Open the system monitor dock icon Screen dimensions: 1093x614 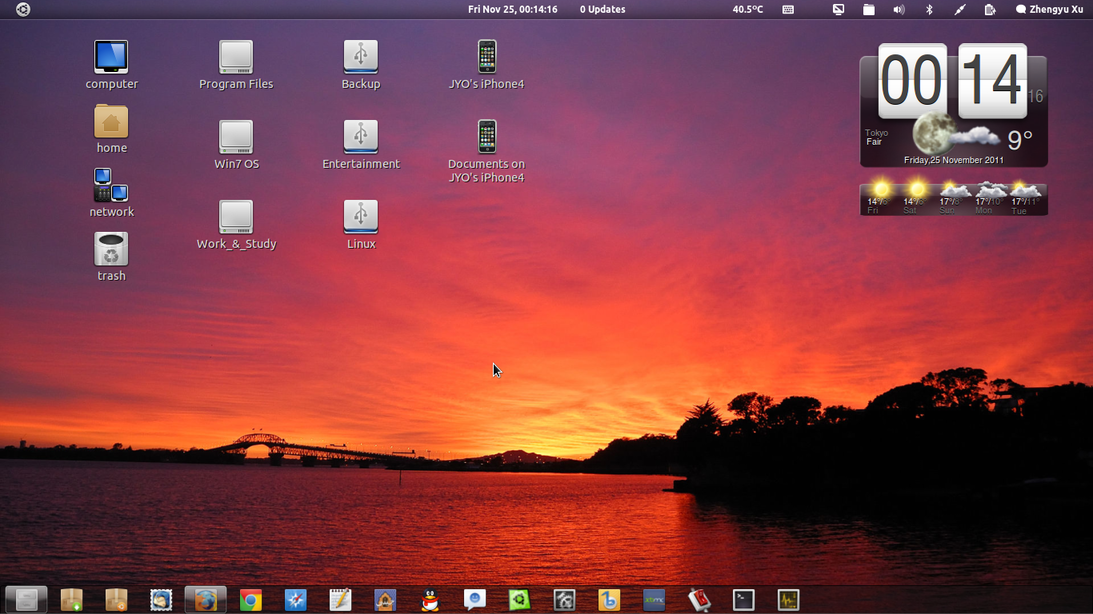(x=788, y=600)
